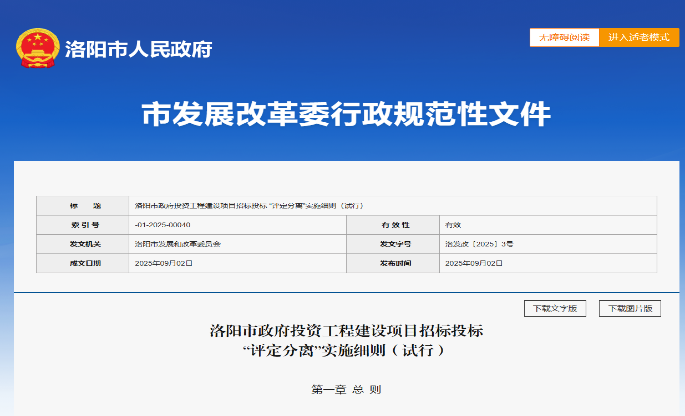Screen dimensions: 685x416
Task: Download the text version via 下载文字版
Action: click(555, 309)
